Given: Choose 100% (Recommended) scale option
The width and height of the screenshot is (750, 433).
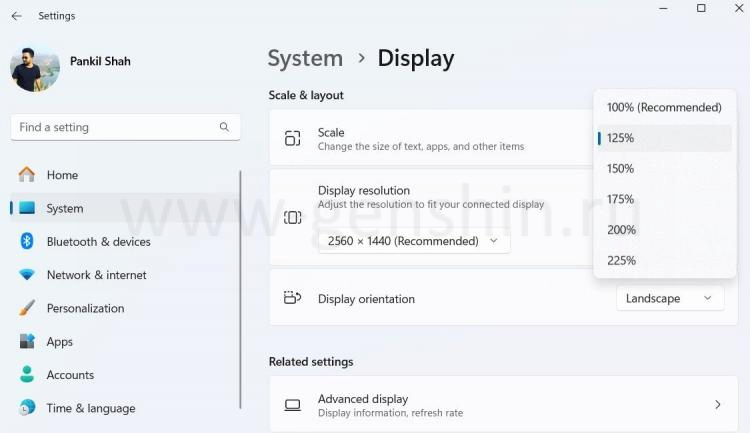Looking at the screenshot, I should click(x=664, y=107).
